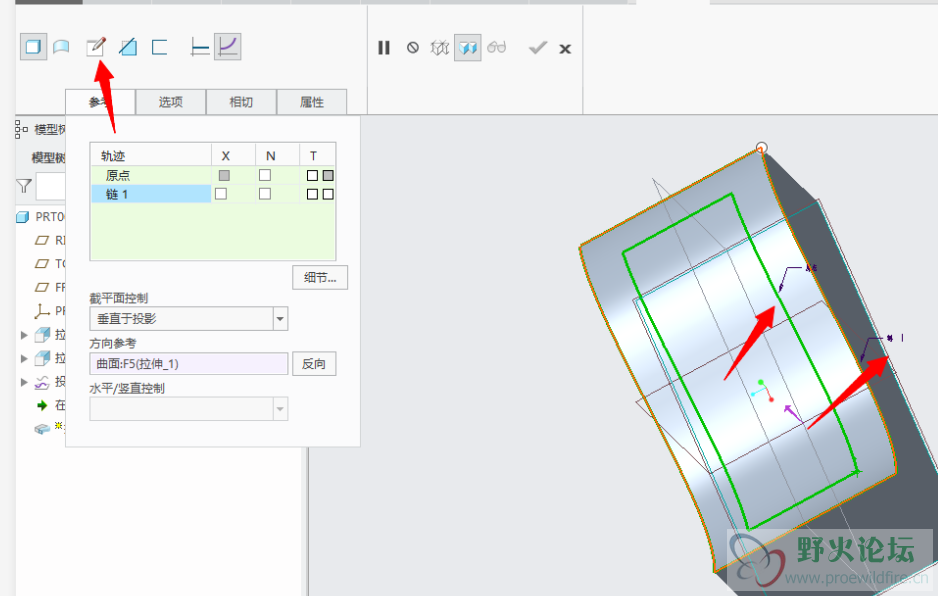The width and height of the screenshot is (938, 596).
Task: Toggle the first T checkbox for 原点
Action: (312, 175)
